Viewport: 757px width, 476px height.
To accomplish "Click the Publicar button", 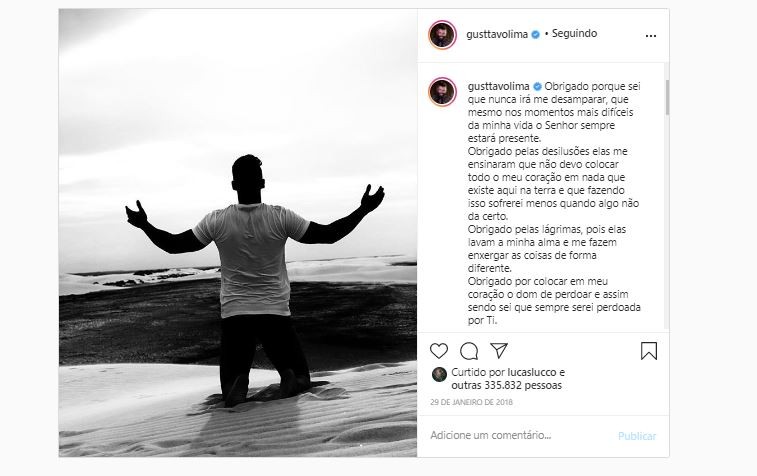I will coord(637,436).
